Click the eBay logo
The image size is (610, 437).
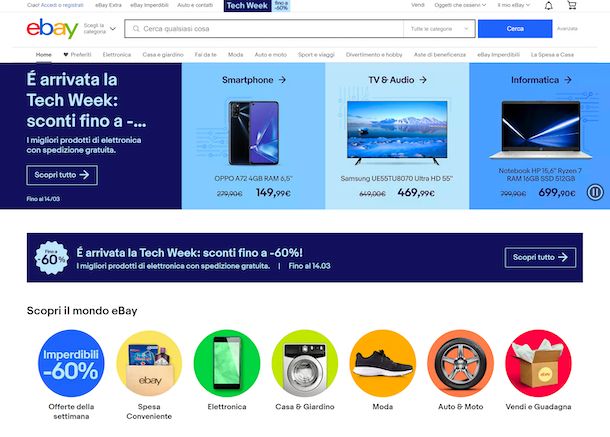tap(53, 28)
